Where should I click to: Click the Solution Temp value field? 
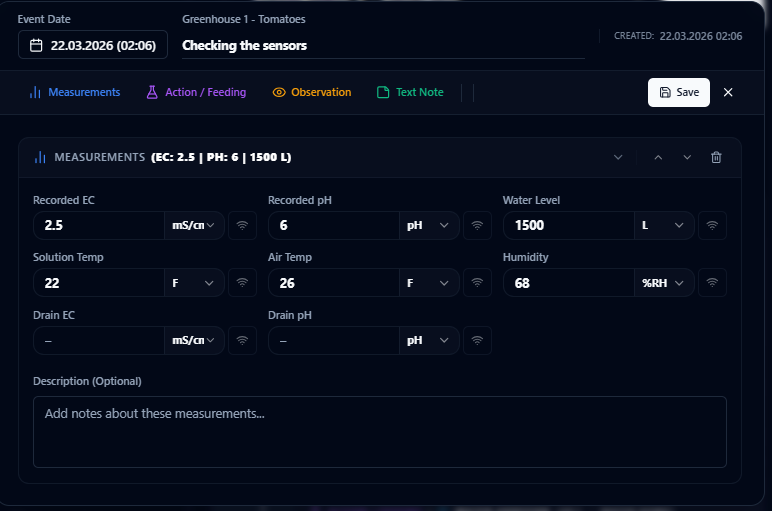point(98,283)
